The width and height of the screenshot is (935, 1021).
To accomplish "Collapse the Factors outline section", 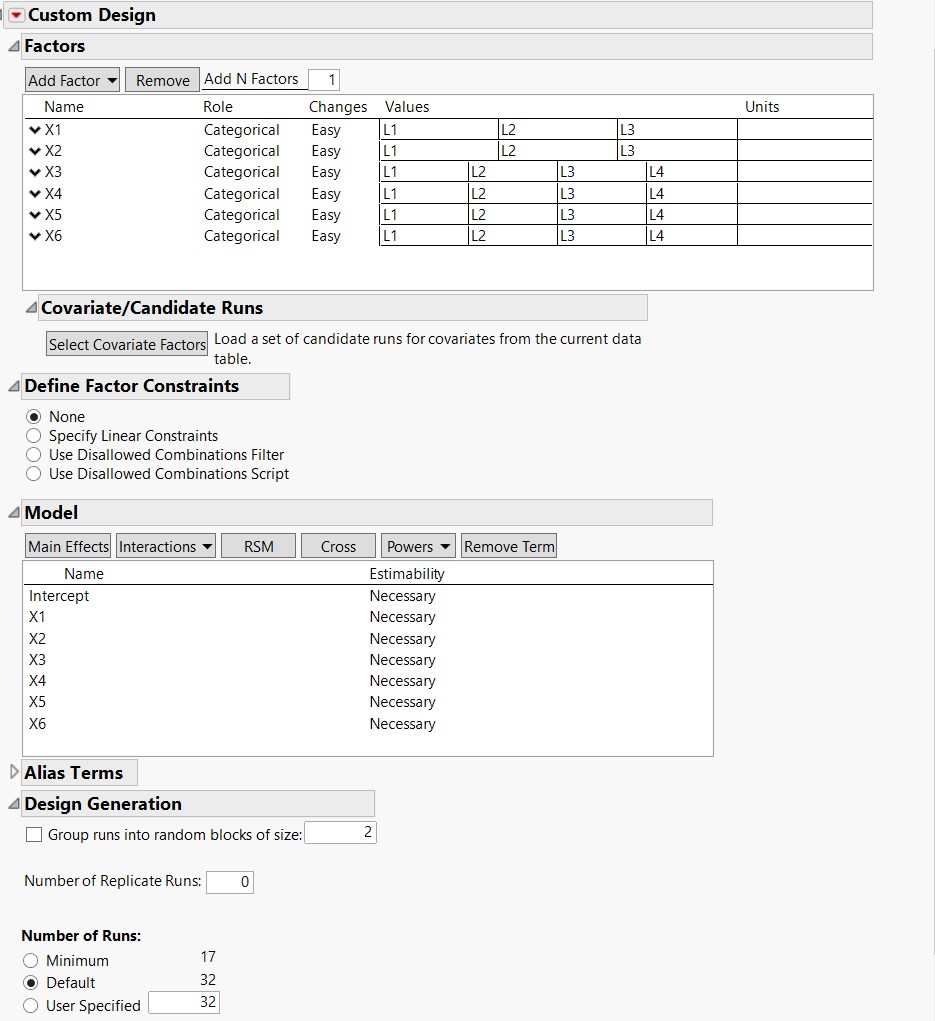I will pyautogui.click(x=14, y=46).
